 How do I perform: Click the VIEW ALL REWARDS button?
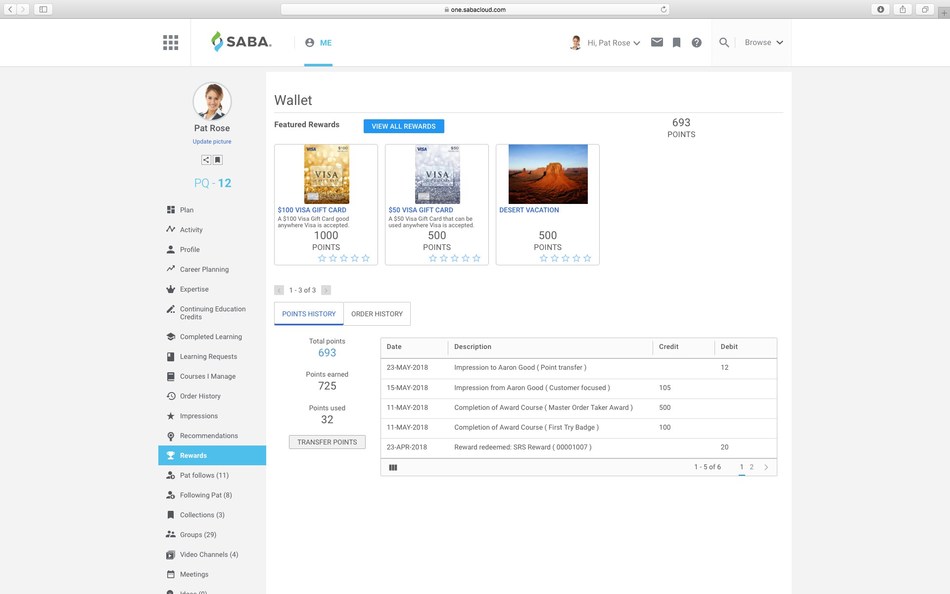[x=403, y=125]
